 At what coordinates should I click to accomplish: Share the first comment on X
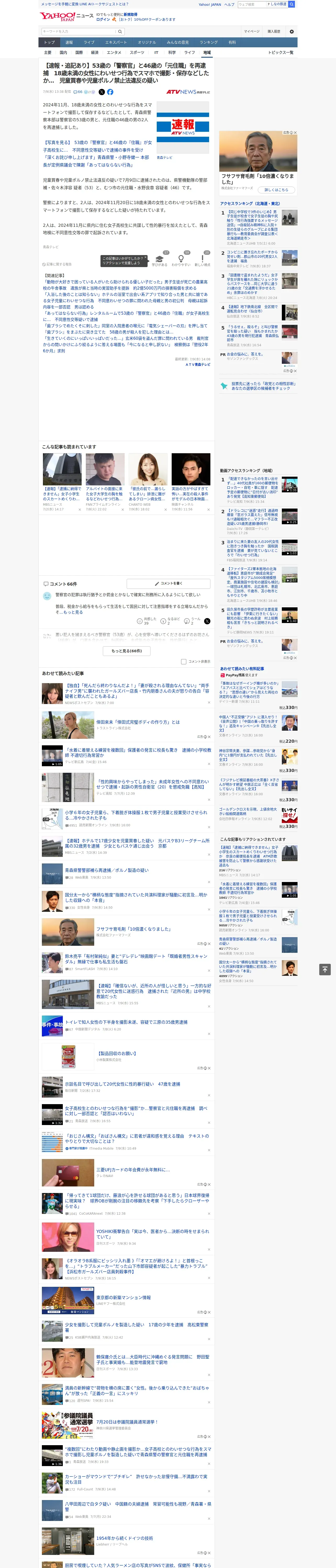tap(207, 621)
